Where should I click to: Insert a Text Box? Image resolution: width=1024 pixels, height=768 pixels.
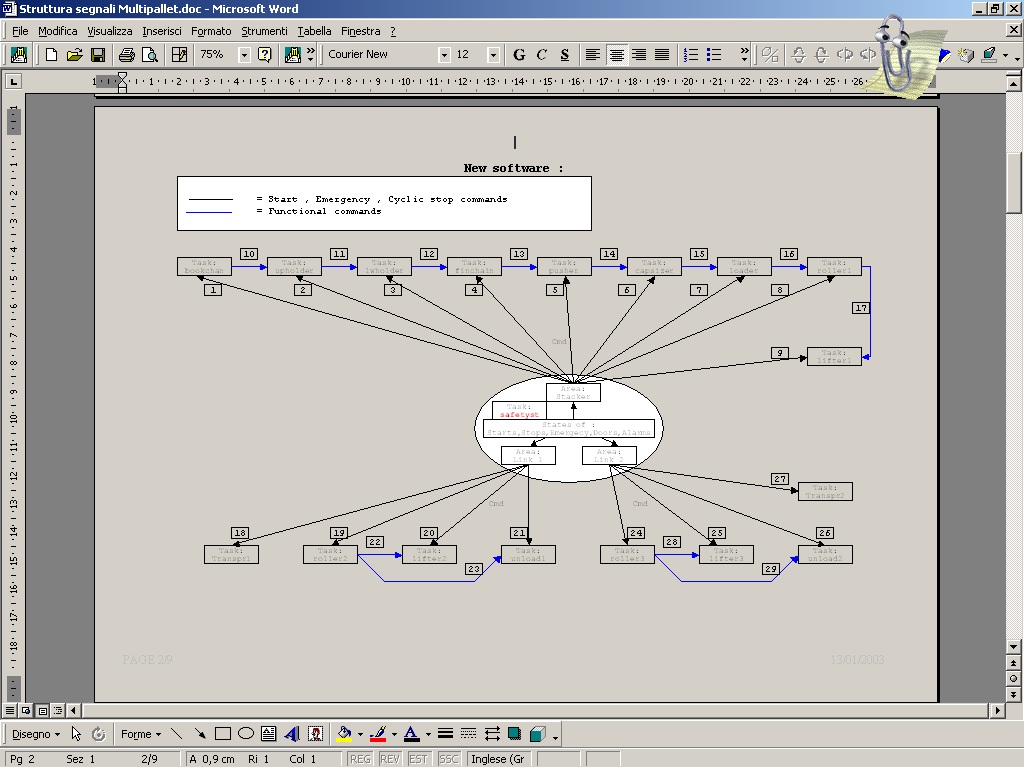click(268, 734)
